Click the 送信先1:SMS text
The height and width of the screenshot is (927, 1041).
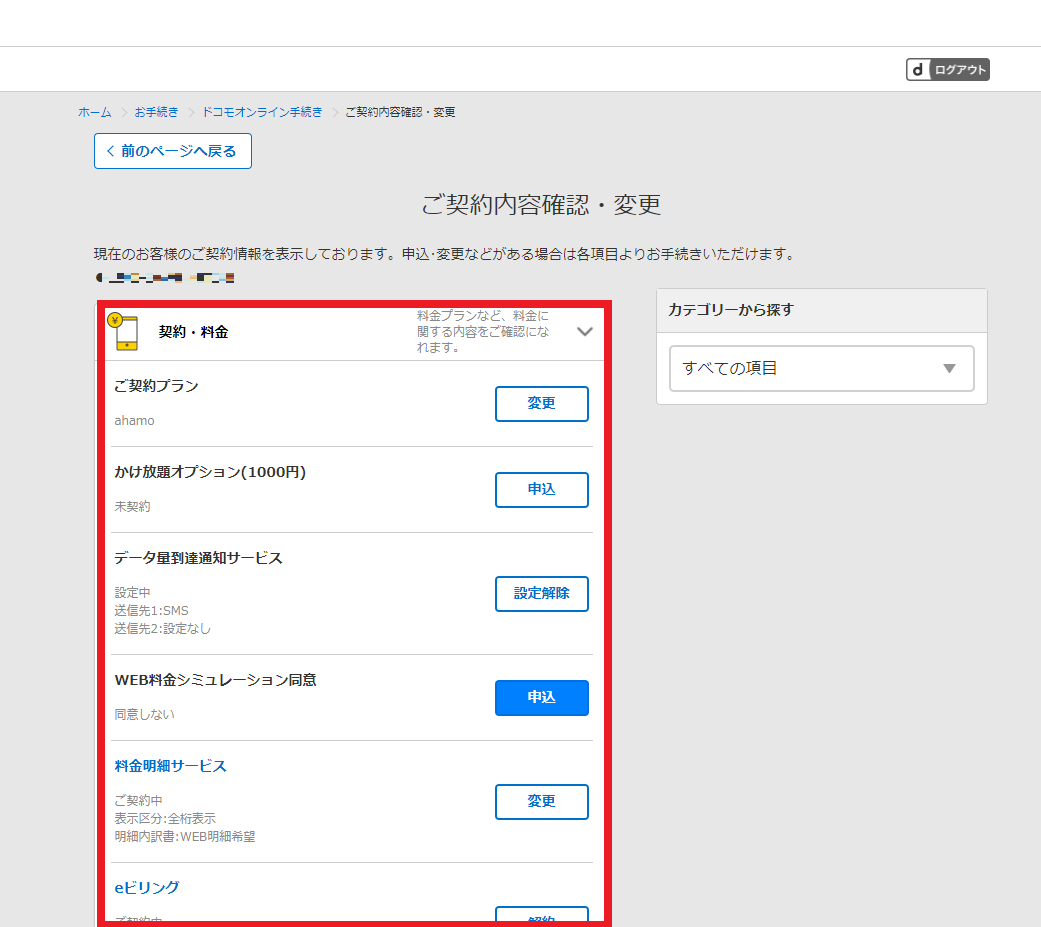(x=151, y=611)
